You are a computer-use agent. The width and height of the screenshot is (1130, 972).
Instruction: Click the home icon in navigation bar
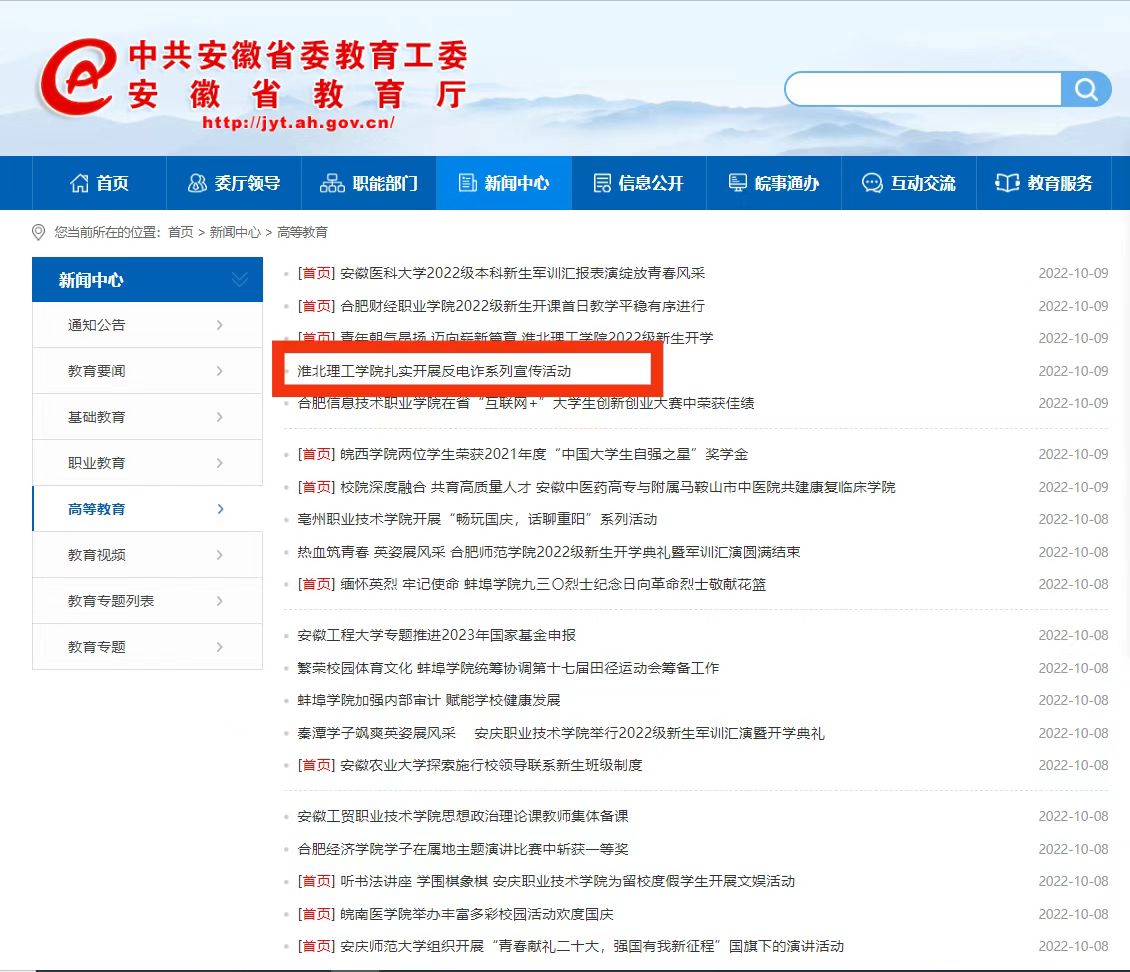click(79, 183)
